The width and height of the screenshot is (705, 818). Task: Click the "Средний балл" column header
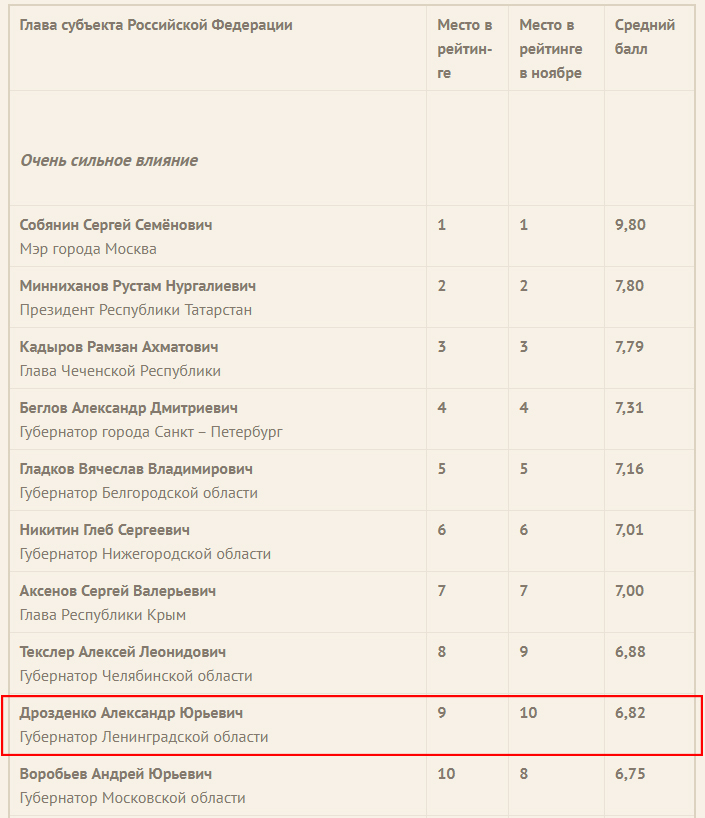coord(645,37)
